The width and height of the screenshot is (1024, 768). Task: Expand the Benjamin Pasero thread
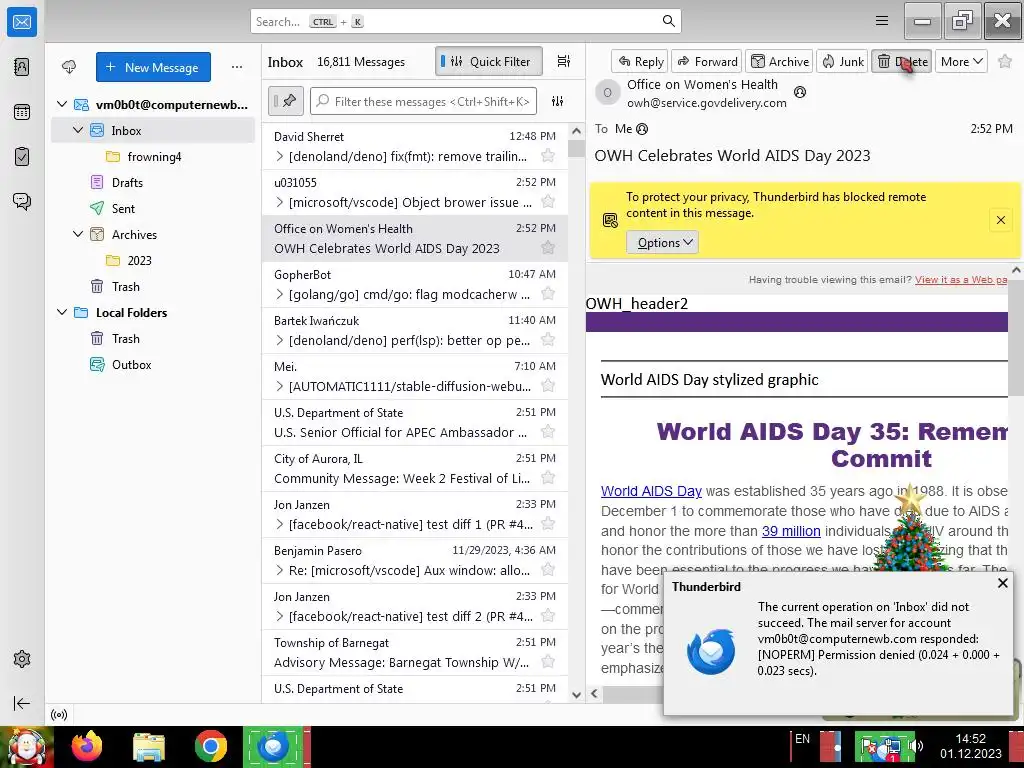pyautogui.click(x=280, y=570)
